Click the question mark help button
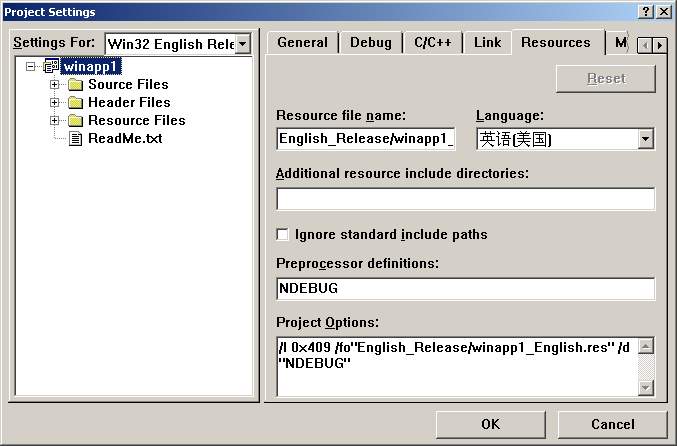677x446 pixels. point(645,12)
